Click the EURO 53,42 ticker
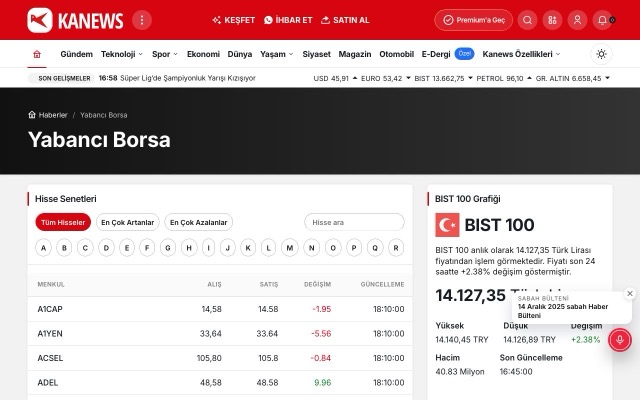 click(386, 78)
